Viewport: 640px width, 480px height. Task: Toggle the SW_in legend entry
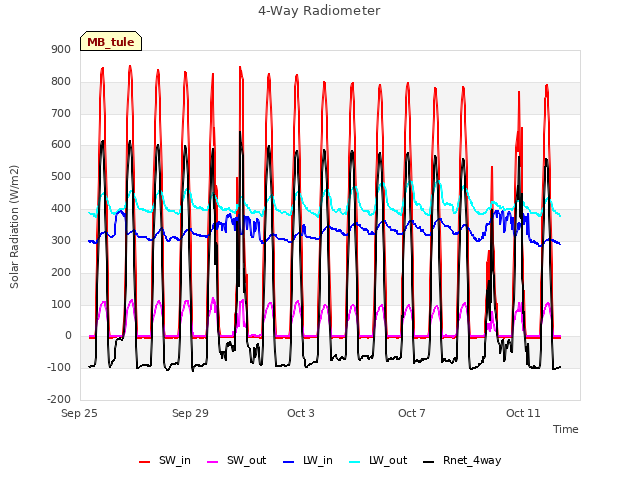[165, 460]
